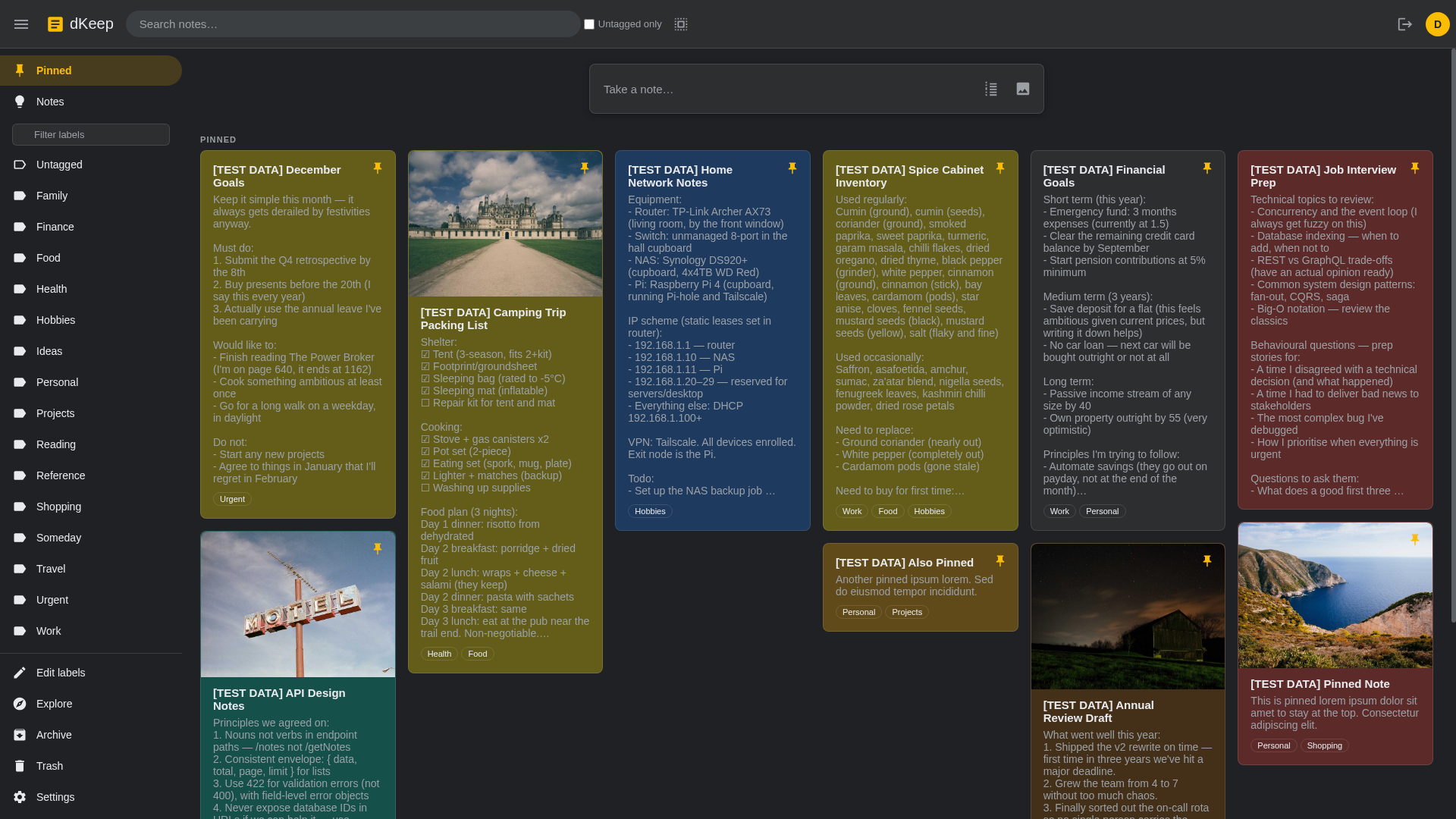The width and height of the screenshot is (1456, 819).
Task: Open Archive from the sidebar
Action: (x=53, y=734)
